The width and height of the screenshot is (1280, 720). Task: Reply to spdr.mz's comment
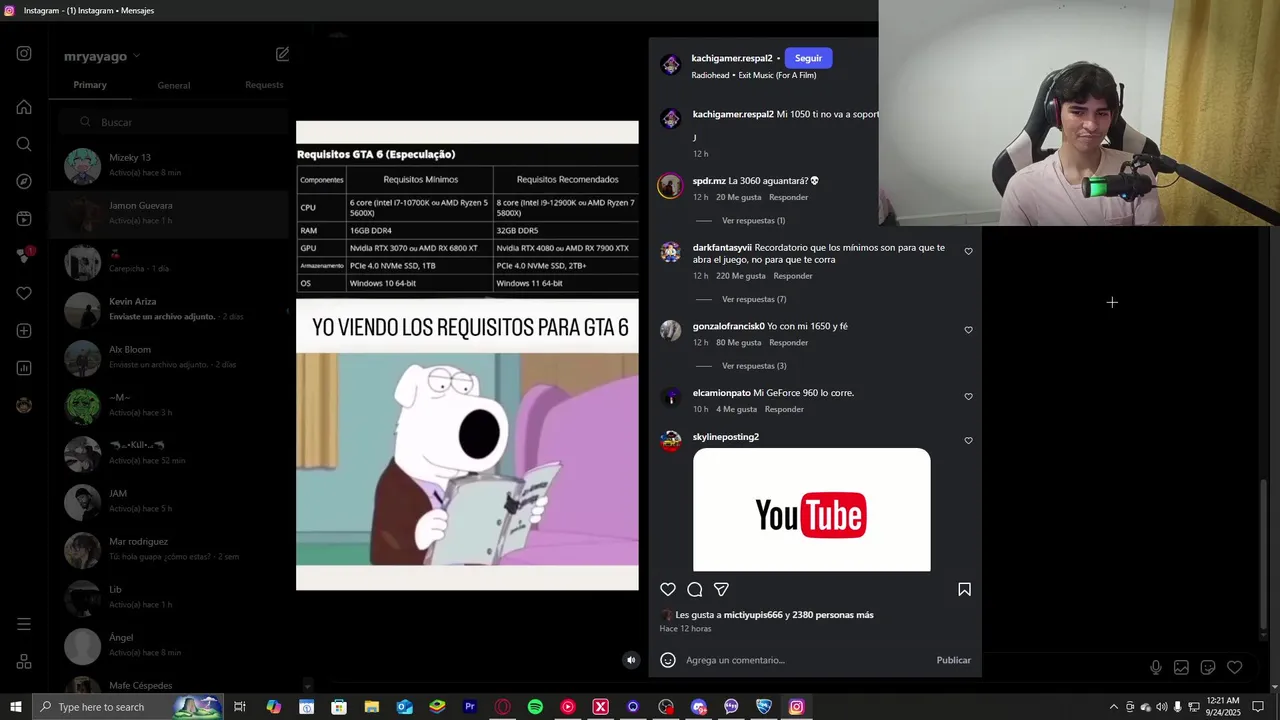pos(789,198)
